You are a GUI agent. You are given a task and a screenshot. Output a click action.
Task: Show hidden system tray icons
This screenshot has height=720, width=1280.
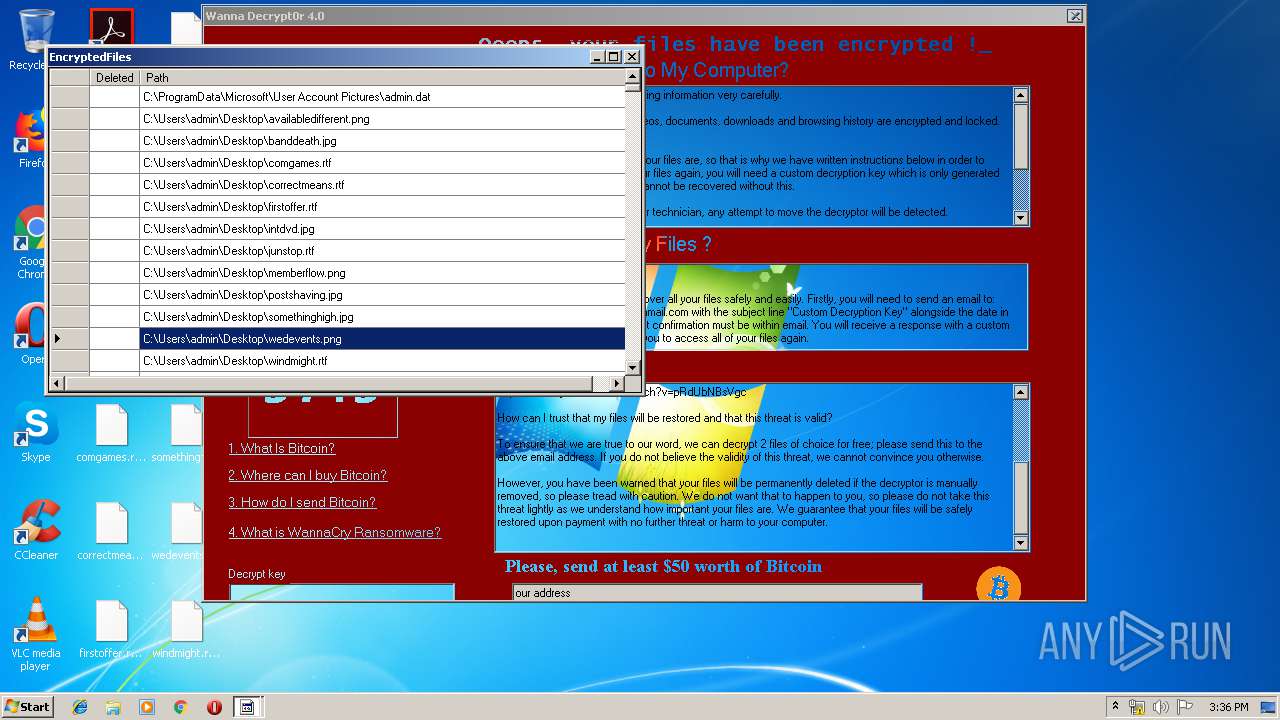[x=1115, y=707]
